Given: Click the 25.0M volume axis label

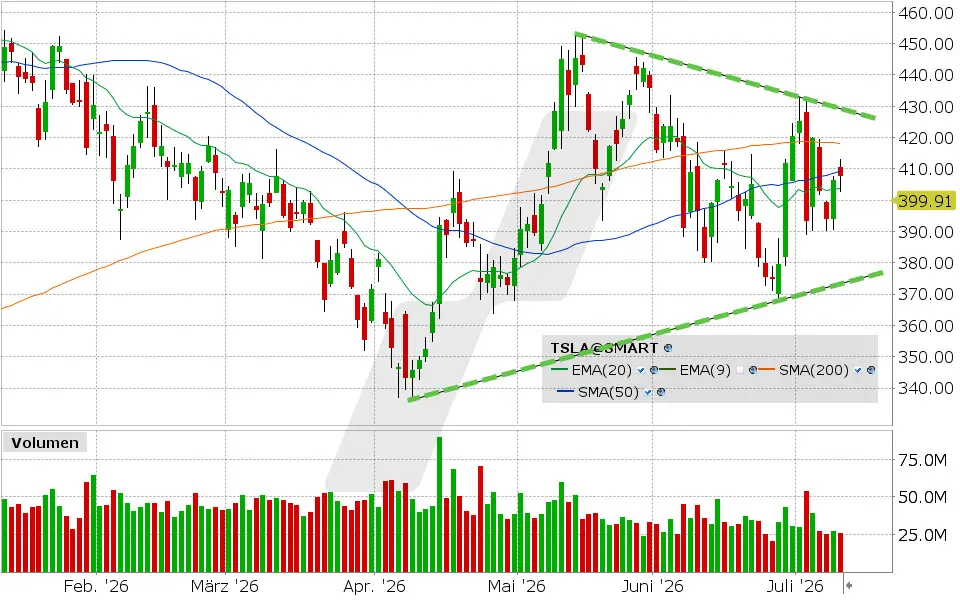Looking at the screenshot, I should (x=923, y=535).
